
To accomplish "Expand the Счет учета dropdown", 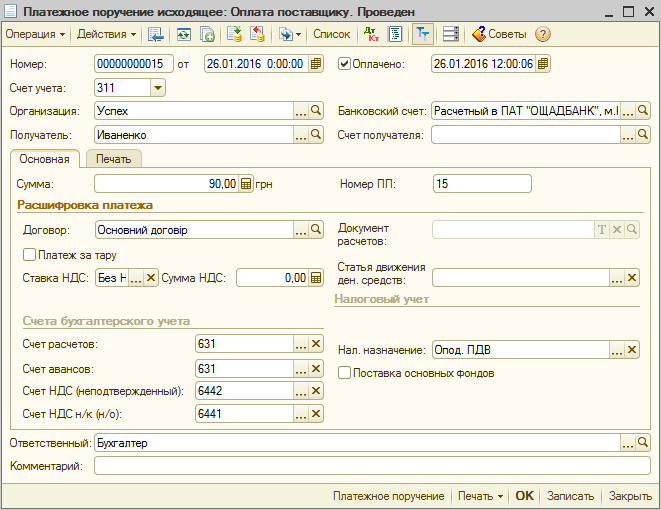I will point(158,87).
